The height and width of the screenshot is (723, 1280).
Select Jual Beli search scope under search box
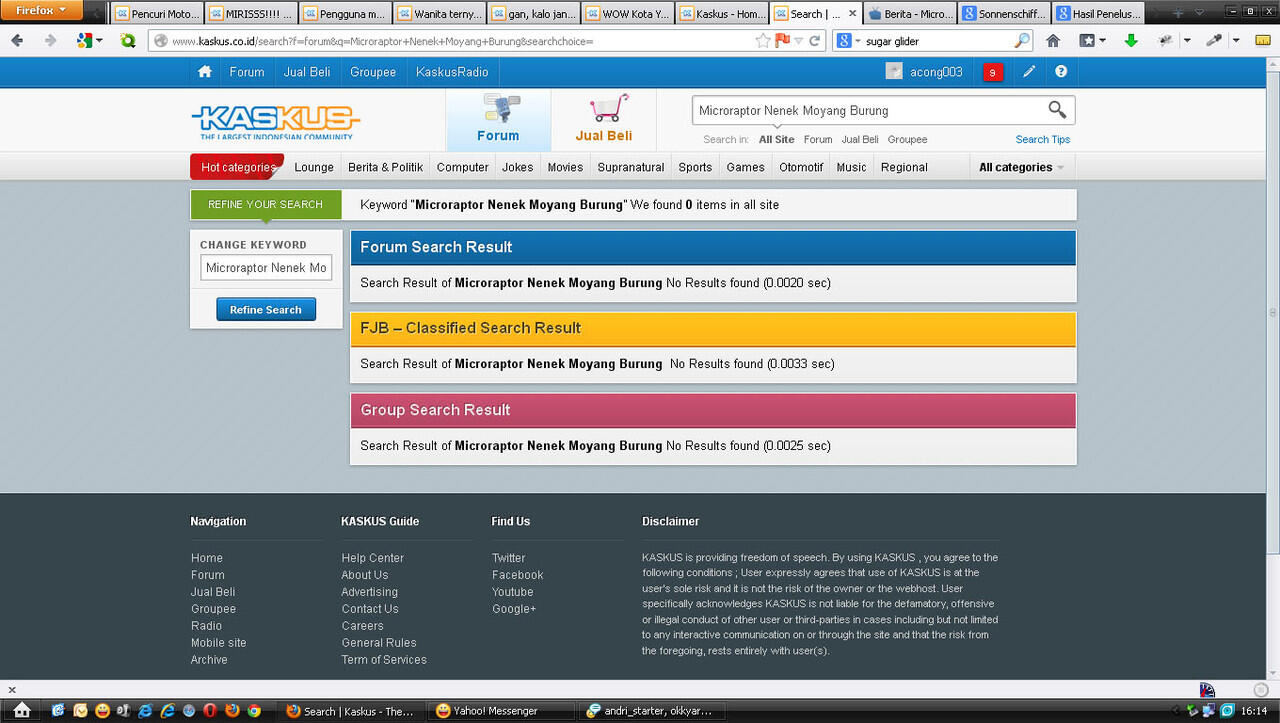[x=860, y=140]
